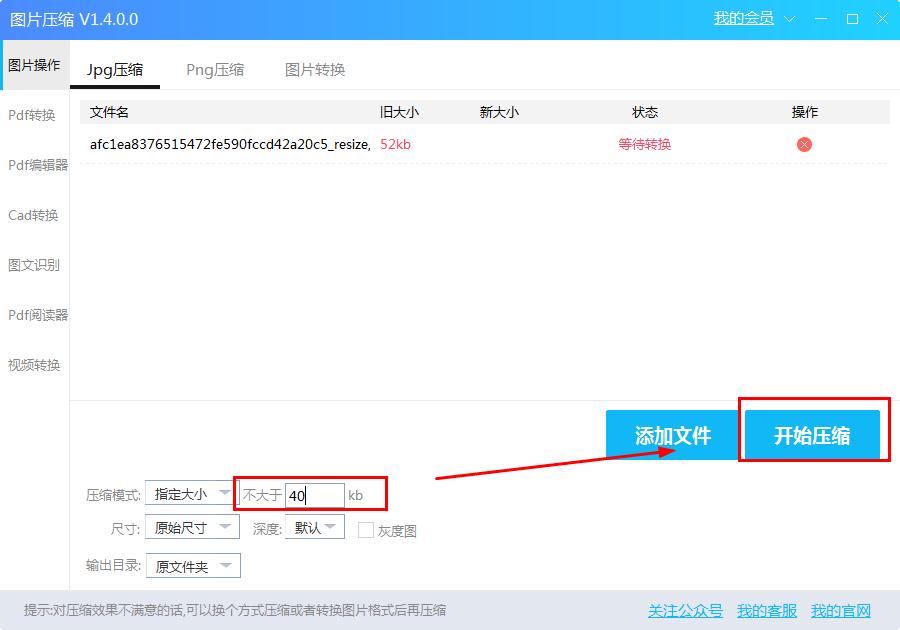Switch to the Png压缩 tab
900x630 pixels.
(x=213, y=70)
